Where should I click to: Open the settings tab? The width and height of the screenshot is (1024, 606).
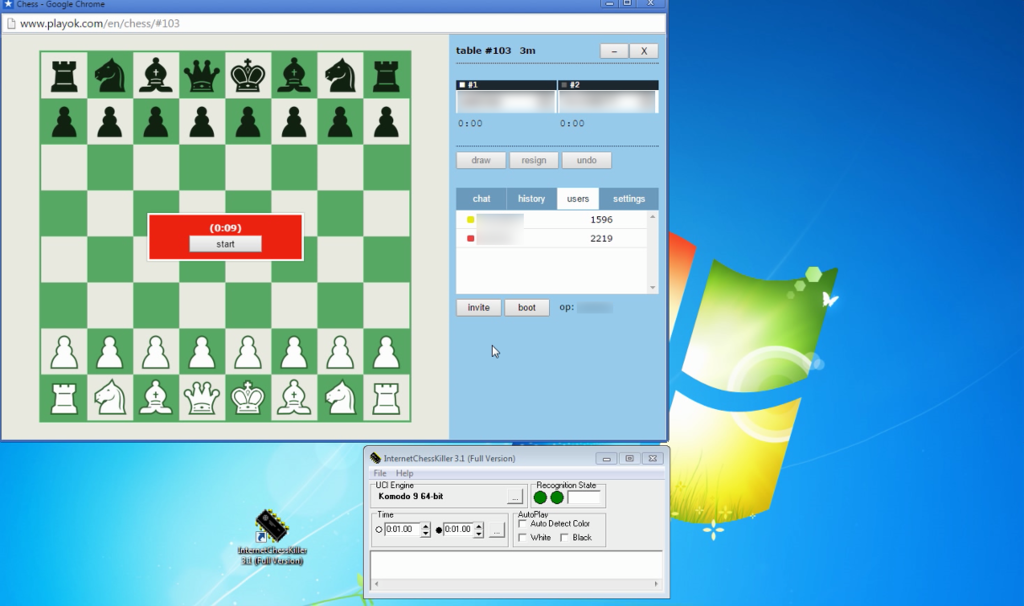click(629, 199)
